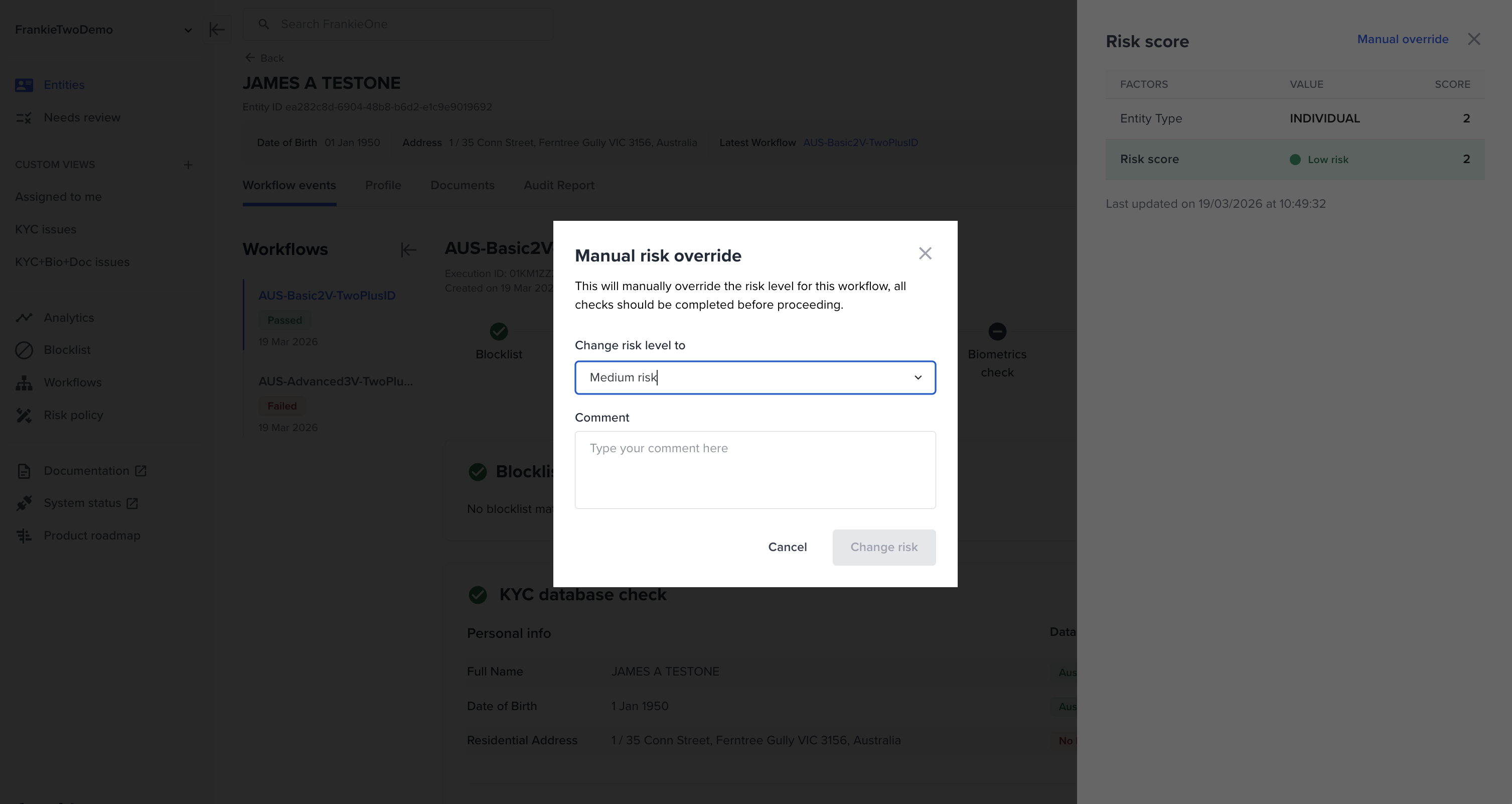Switch to the Audit Report tab
This screenshot has height=804, width=1512.
click(558, 186)
